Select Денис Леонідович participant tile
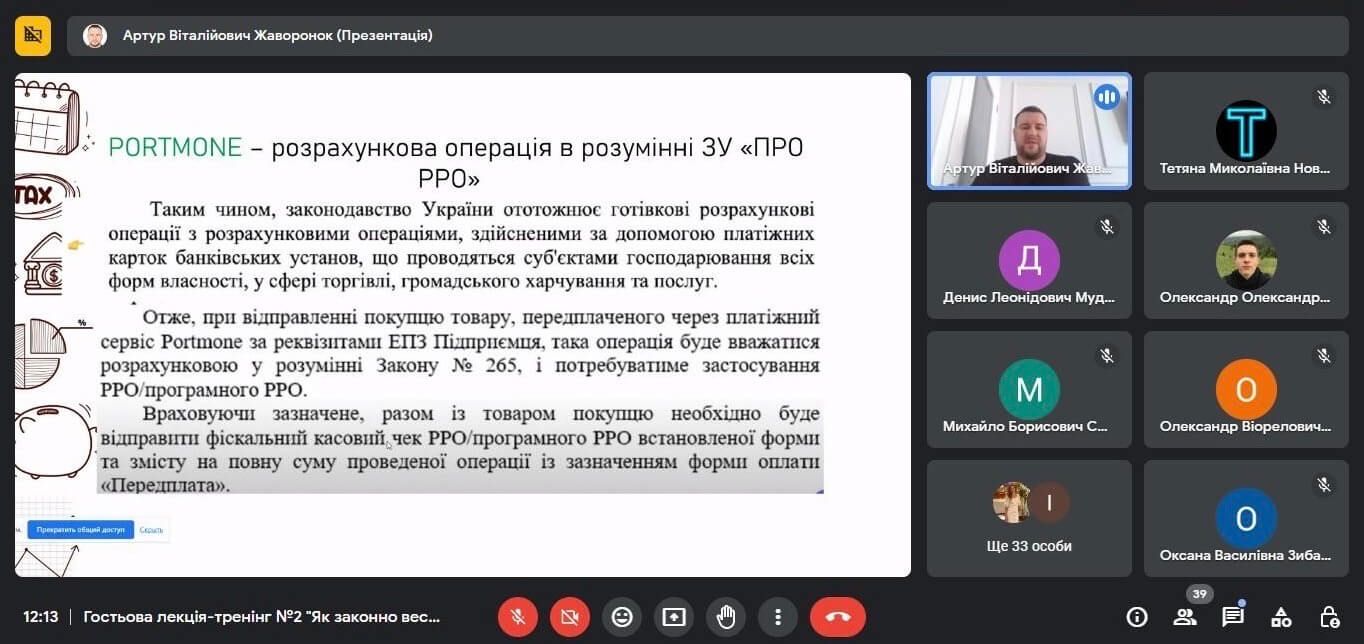 pyautogui.click(x=1030, y=260)
